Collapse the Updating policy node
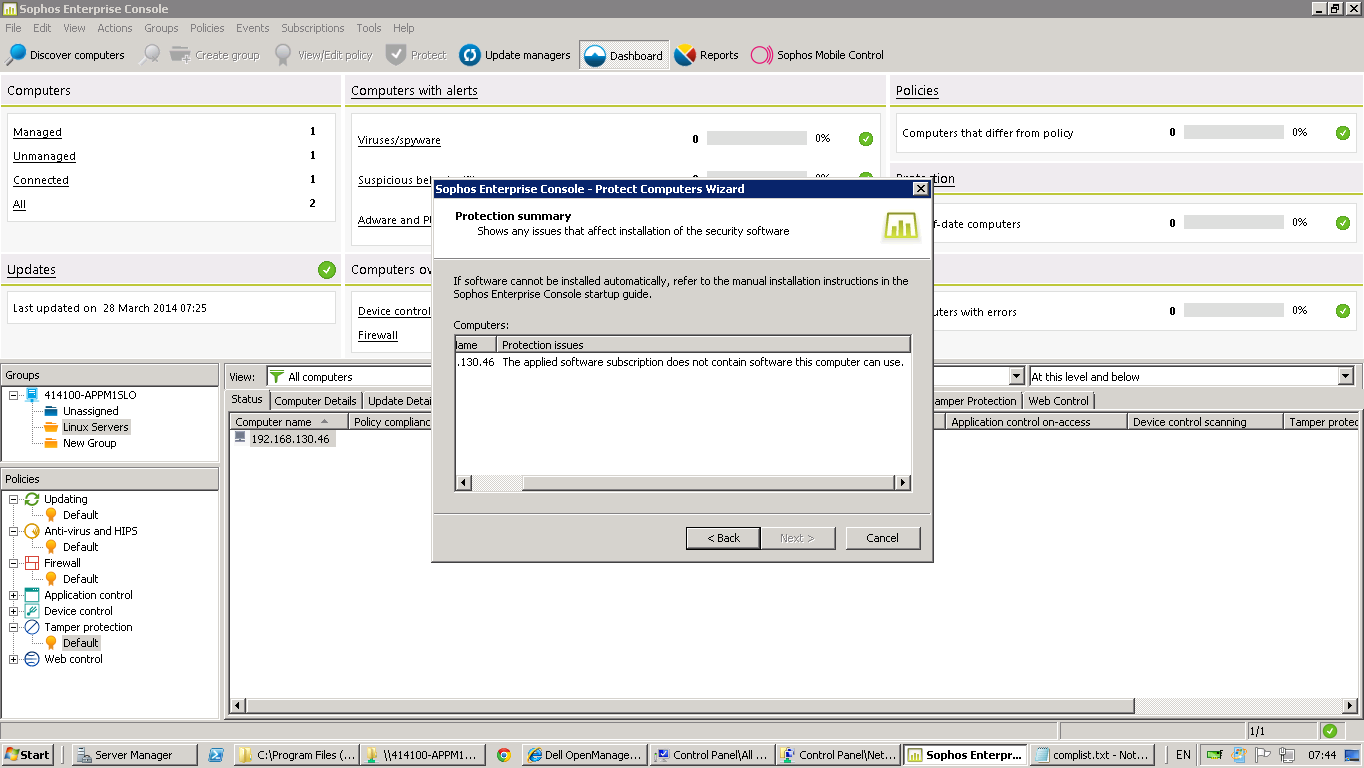Screen dimensions: 1364x768 pyautogui.click(x=13, y=499)
